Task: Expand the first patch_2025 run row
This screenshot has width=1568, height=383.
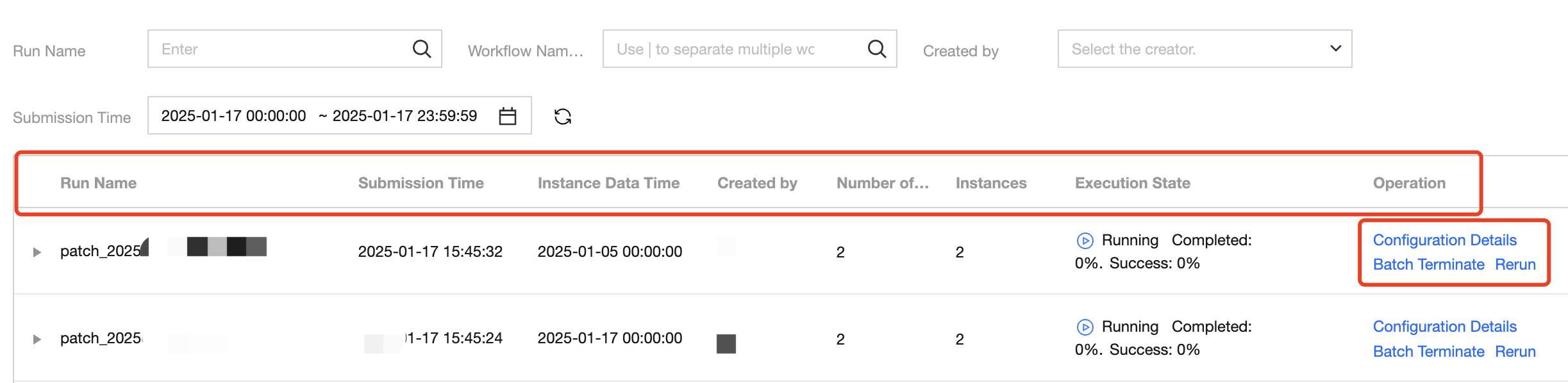Action: point(37,252)
